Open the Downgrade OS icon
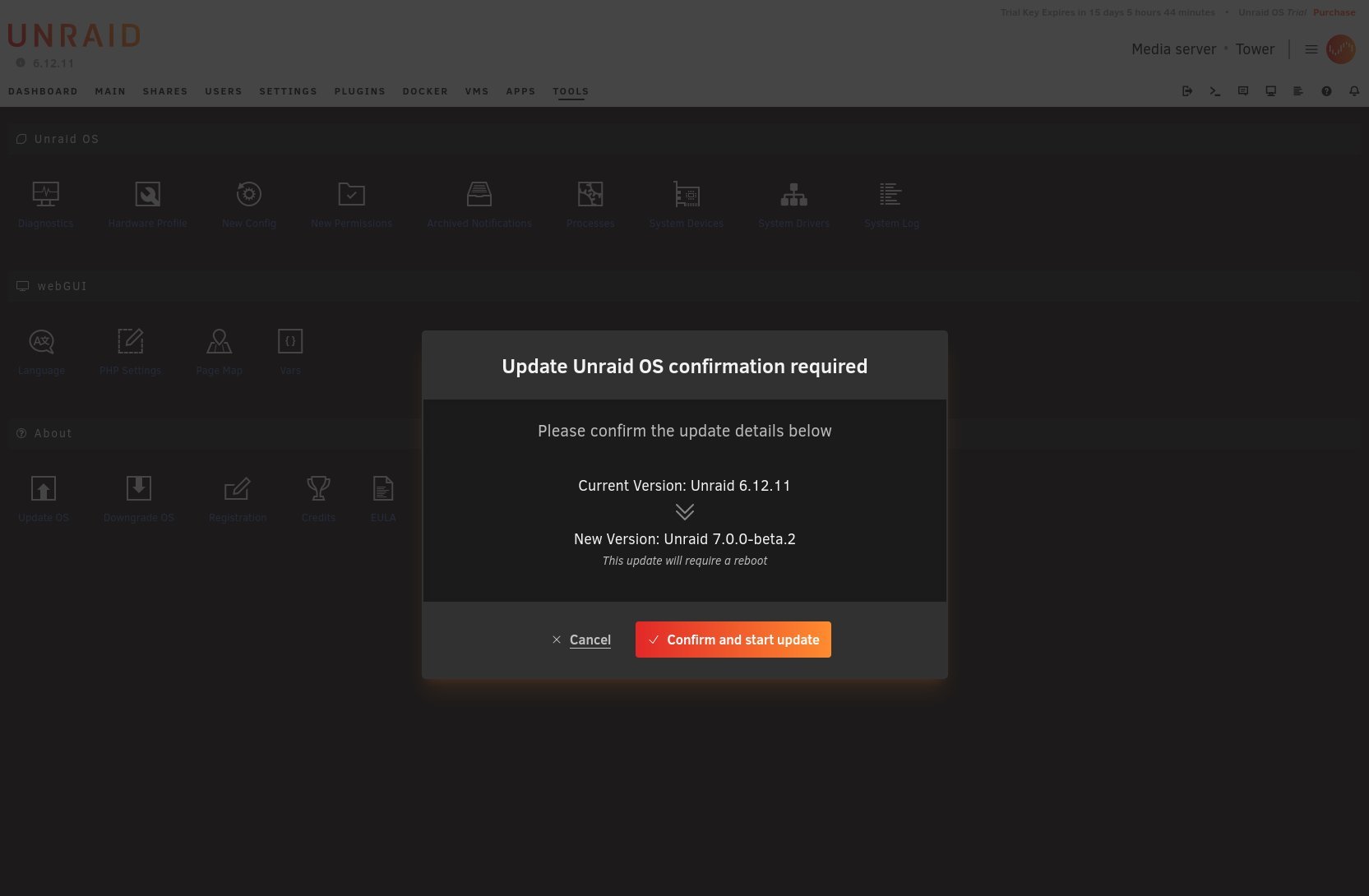 tap(138, 488)
